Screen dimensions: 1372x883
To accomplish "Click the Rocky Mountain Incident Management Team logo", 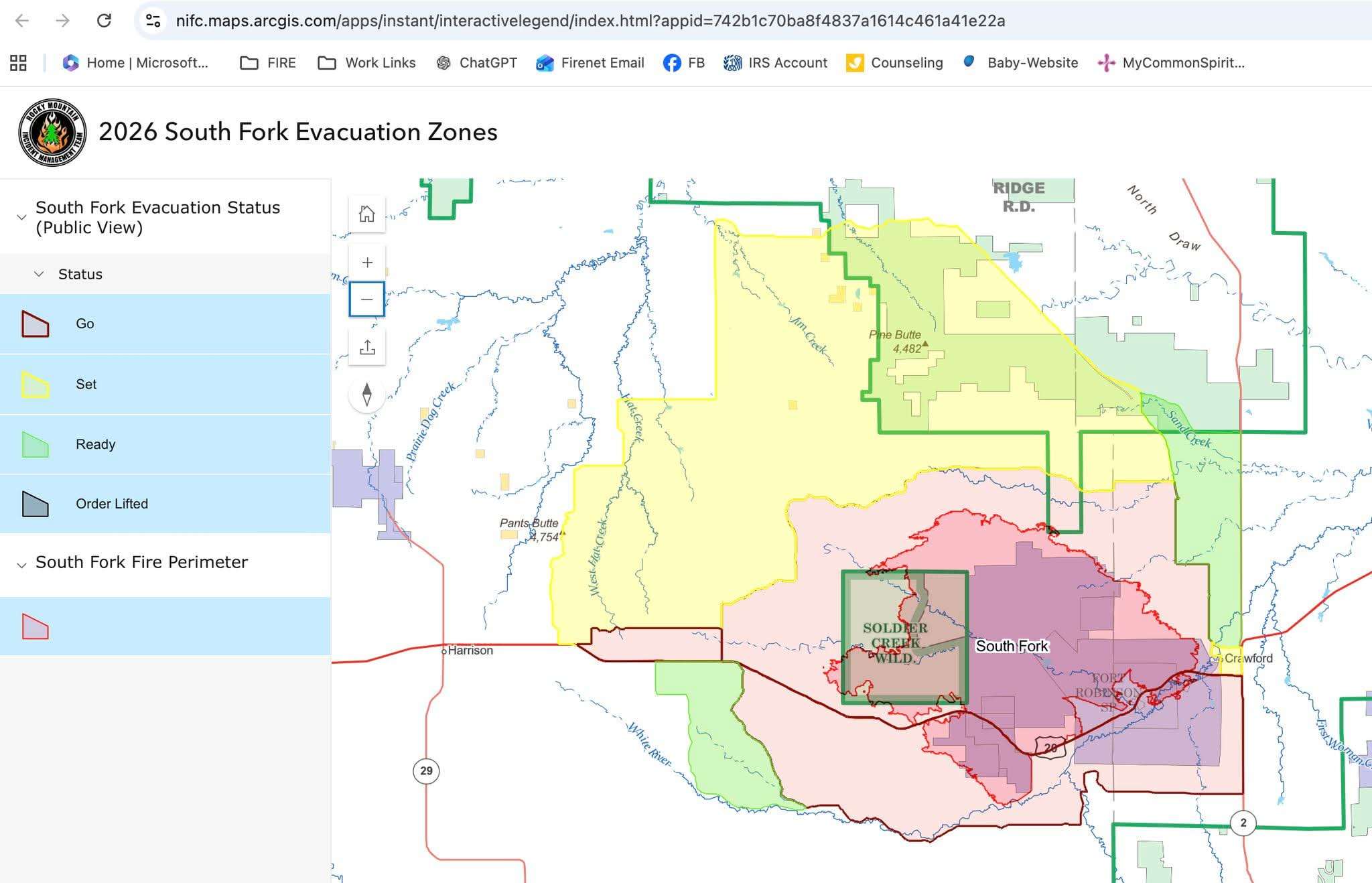I will (x=52, y=133).
